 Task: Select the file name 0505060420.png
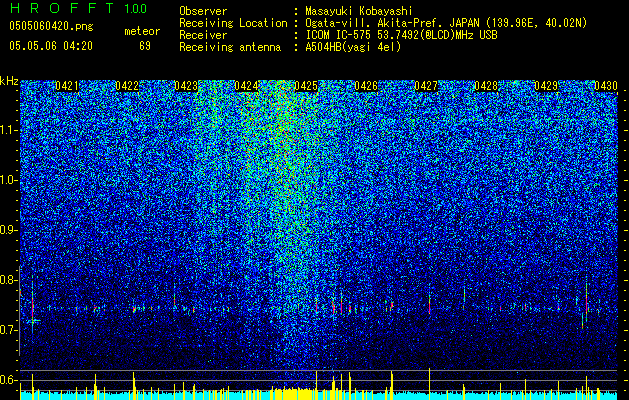click(x=51, y=26)
